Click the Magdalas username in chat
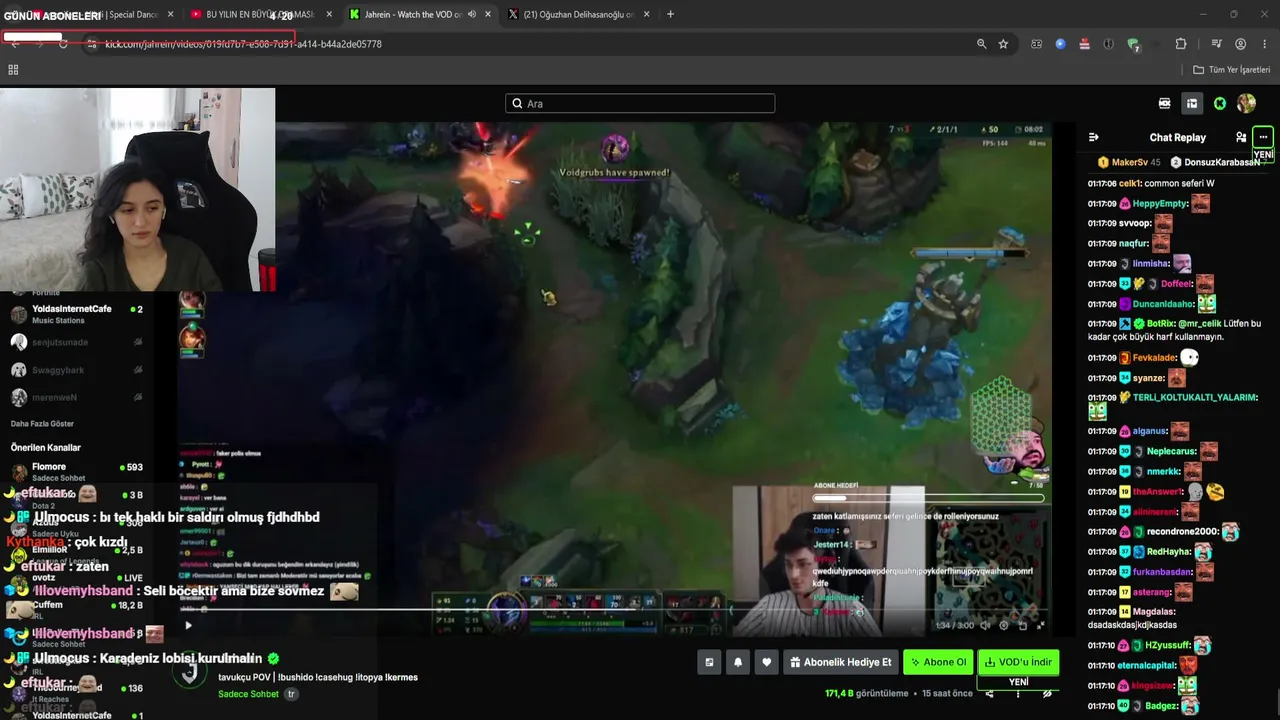Viewport: 1280px width, 720px height. click(x=1154, y=612)
